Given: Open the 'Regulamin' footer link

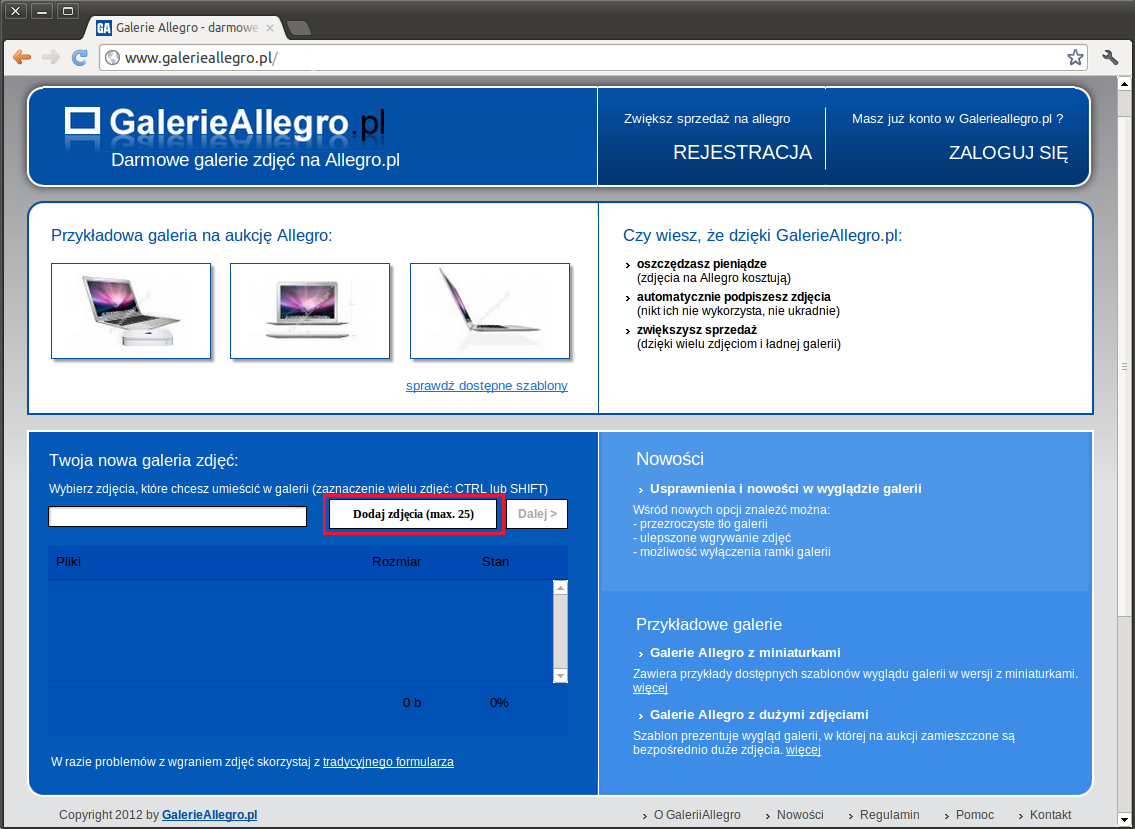Looking at the screenshot, I should 890,815.
